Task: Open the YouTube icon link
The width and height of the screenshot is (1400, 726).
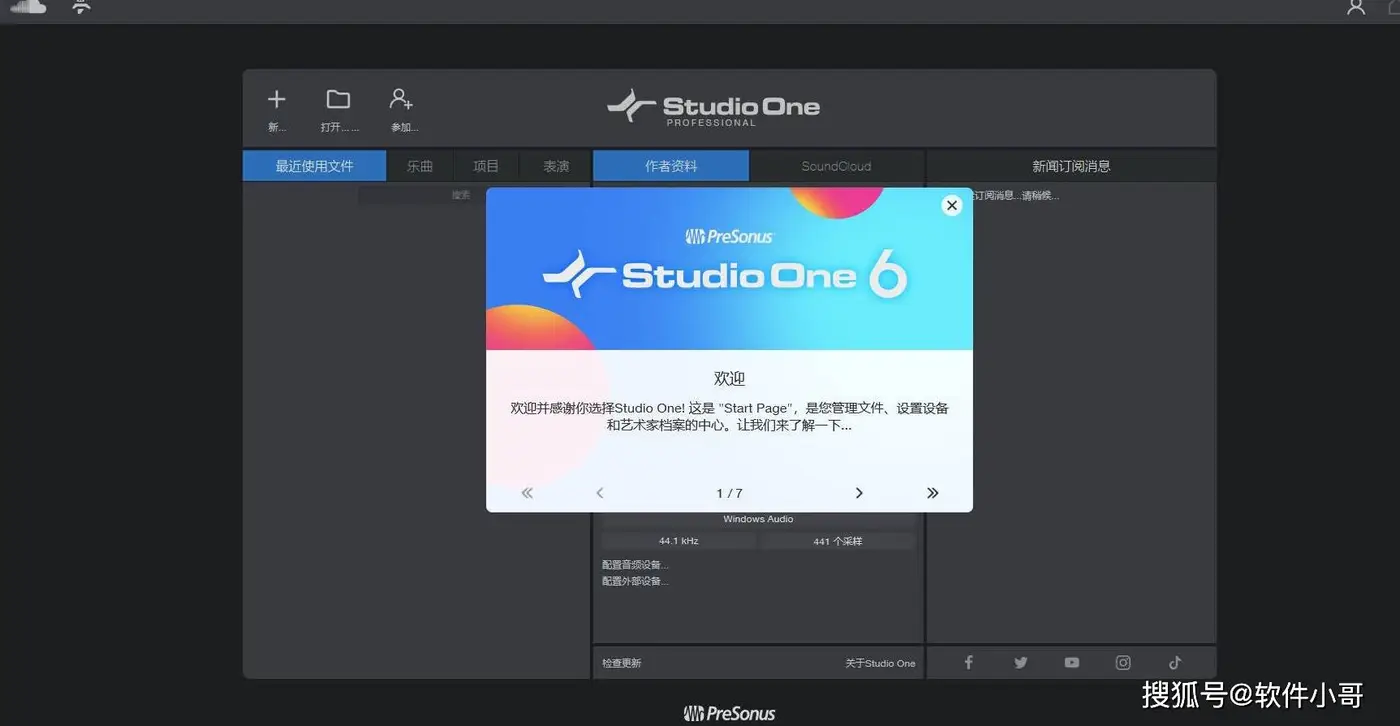Action: [1072, 662]
